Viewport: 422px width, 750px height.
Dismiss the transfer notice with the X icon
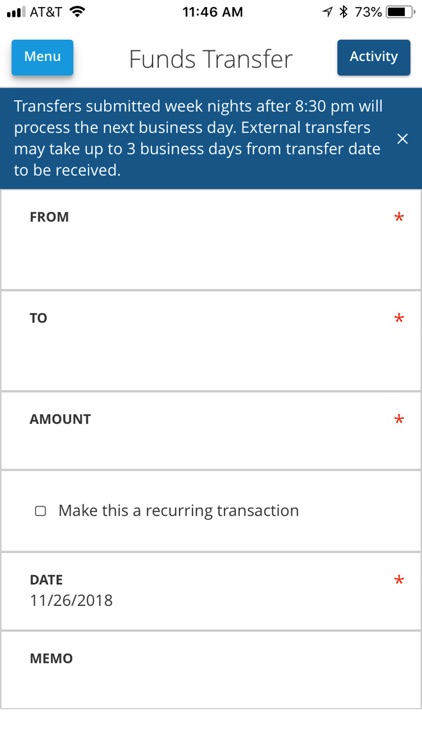pyautogui.click(x=402, y=139)
